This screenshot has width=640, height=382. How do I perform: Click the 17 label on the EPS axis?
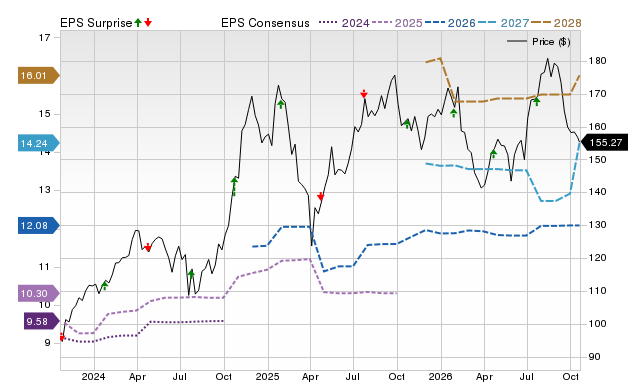(44, 38)
